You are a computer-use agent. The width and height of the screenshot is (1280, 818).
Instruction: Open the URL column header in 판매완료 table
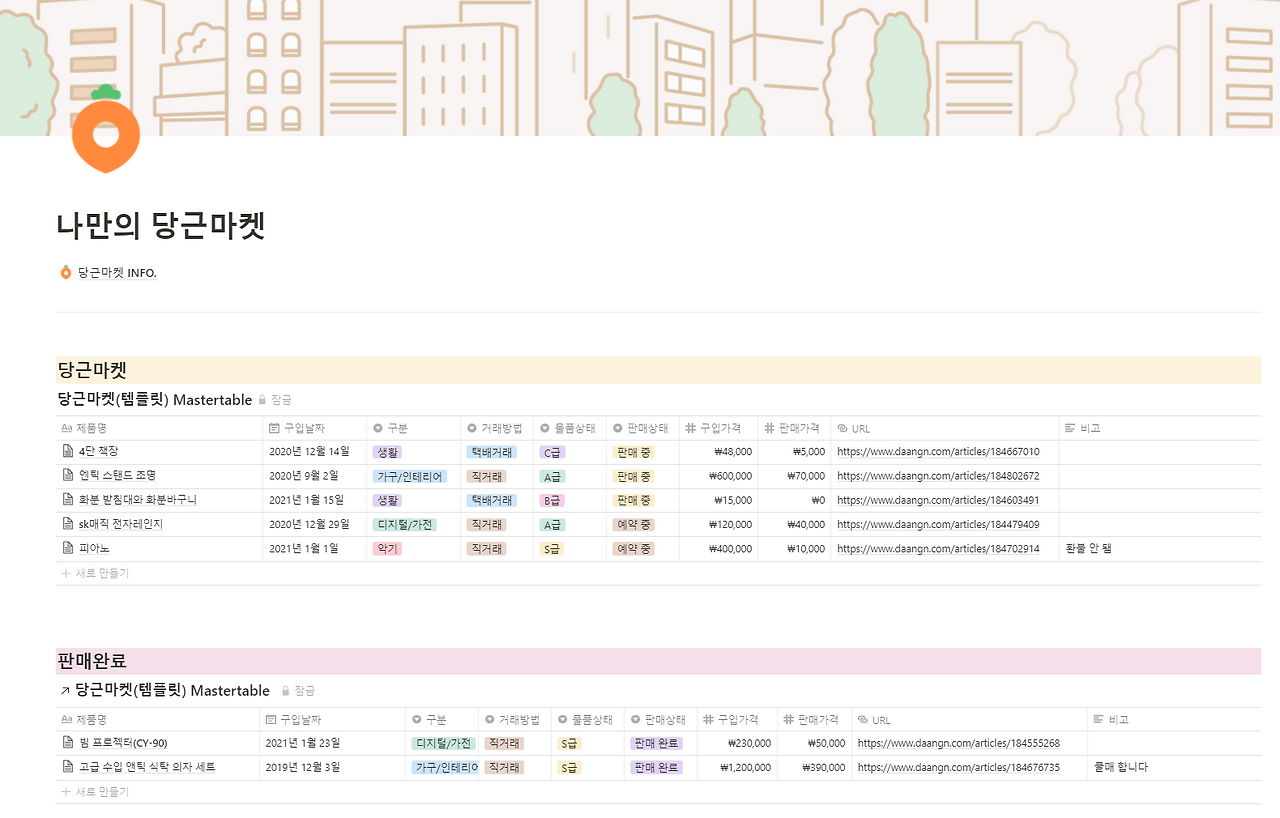pos(969,719)
